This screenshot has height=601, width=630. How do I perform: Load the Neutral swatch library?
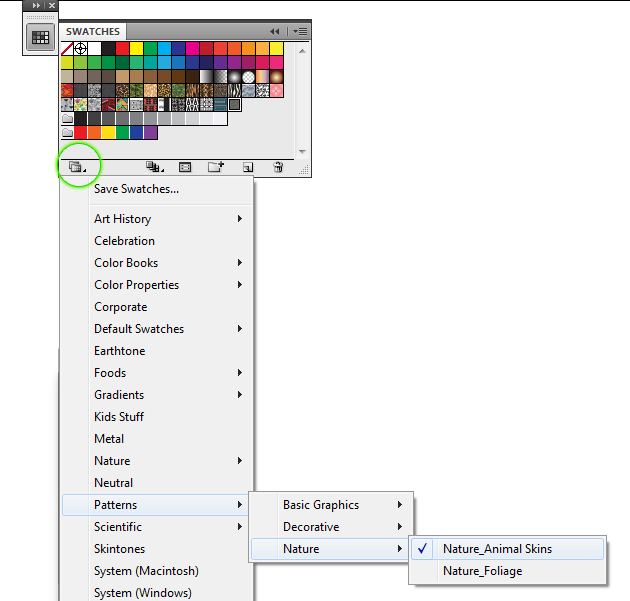tap(158, 483)
